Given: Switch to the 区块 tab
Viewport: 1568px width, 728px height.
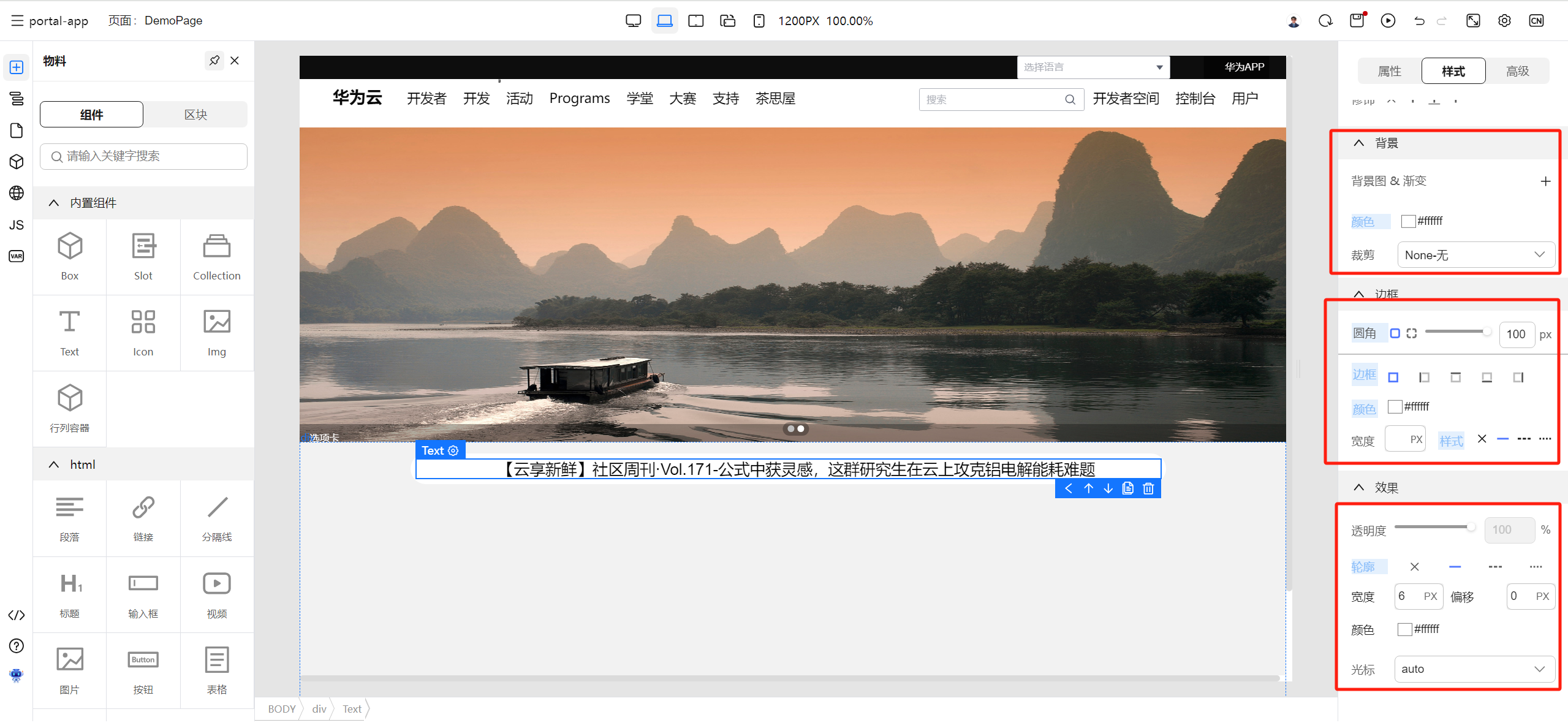Looking at the screenshot, I should (195, 115).
